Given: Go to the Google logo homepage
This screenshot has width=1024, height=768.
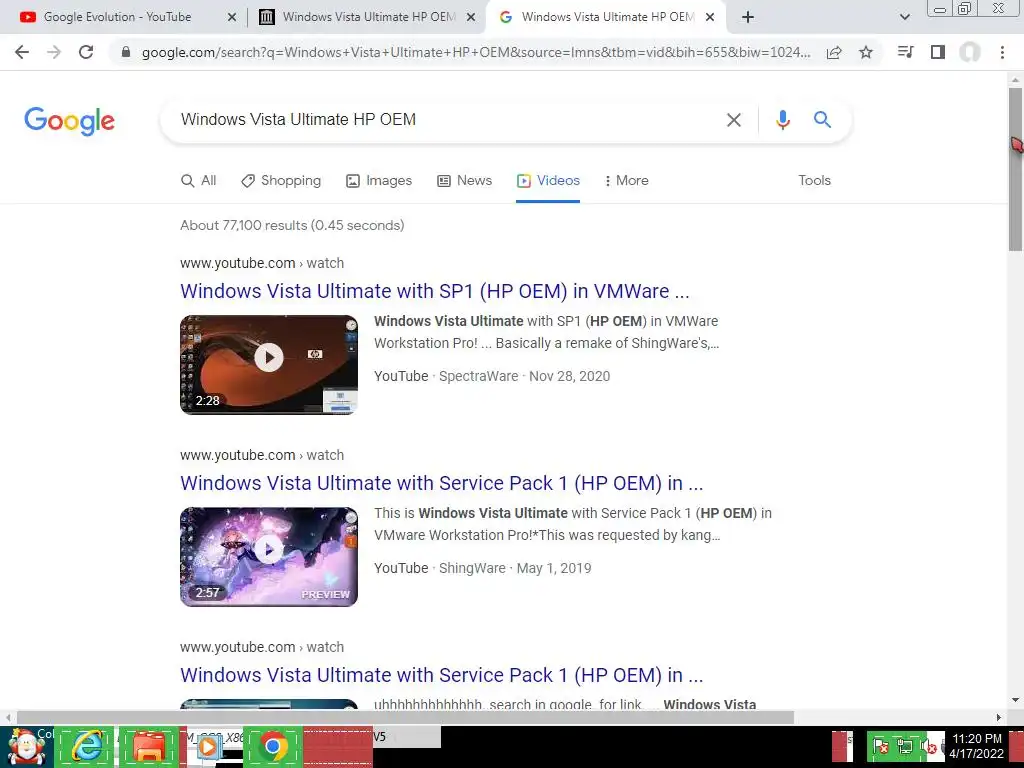Looking at the screenshot, I should pyautogui.click(x=69, y=121).
